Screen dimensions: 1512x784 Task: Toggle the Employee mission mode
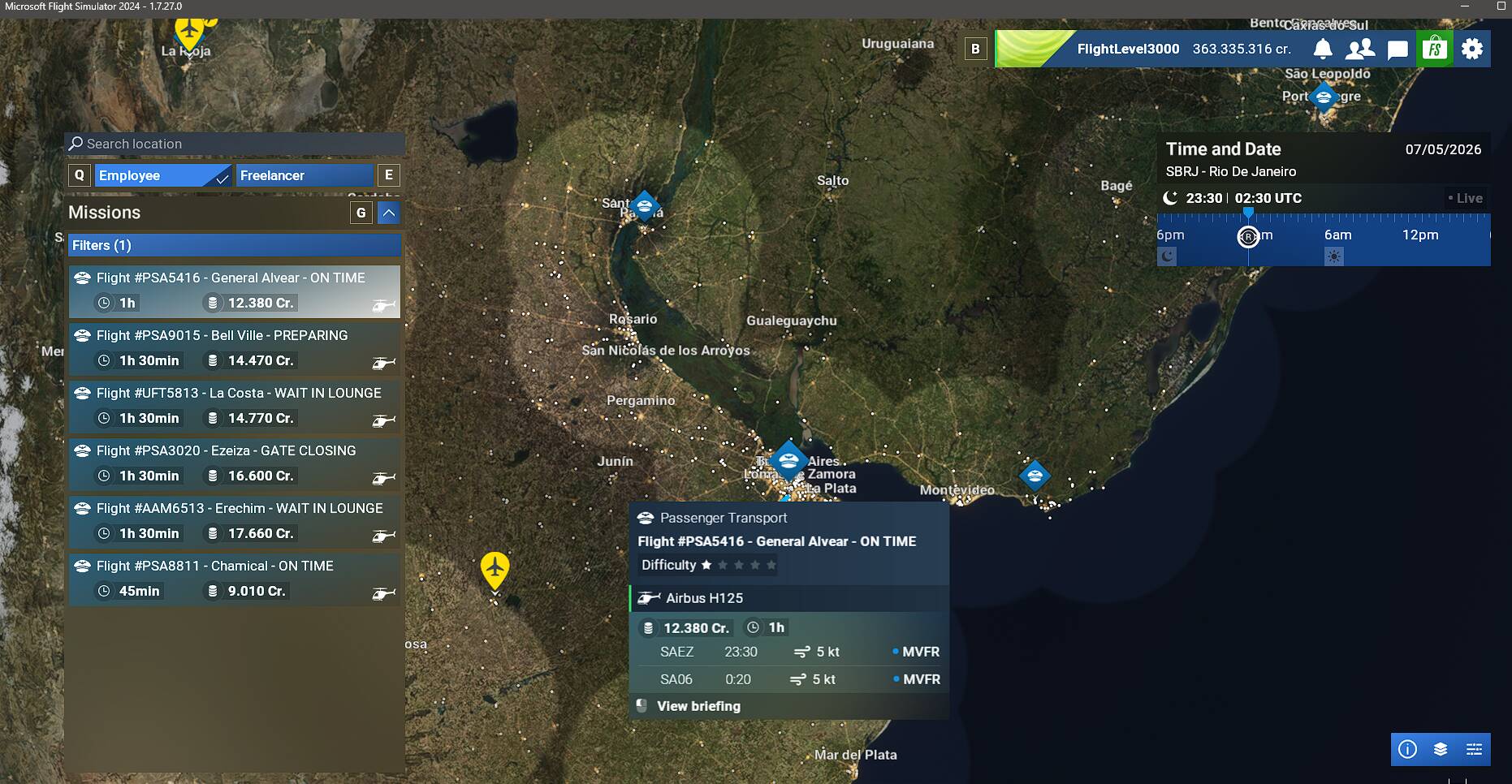[x=162, y=175]
